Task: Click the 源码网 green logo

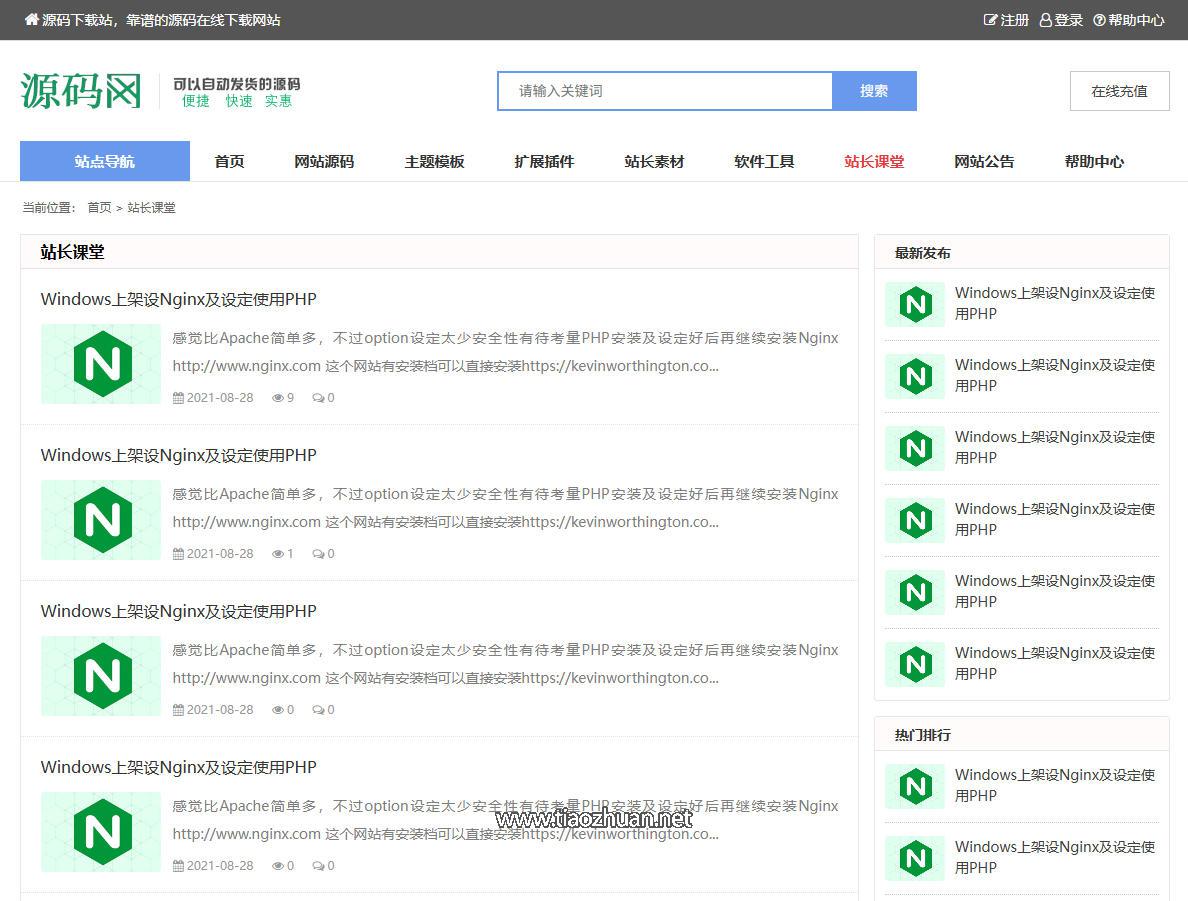Action: [81, 91]
